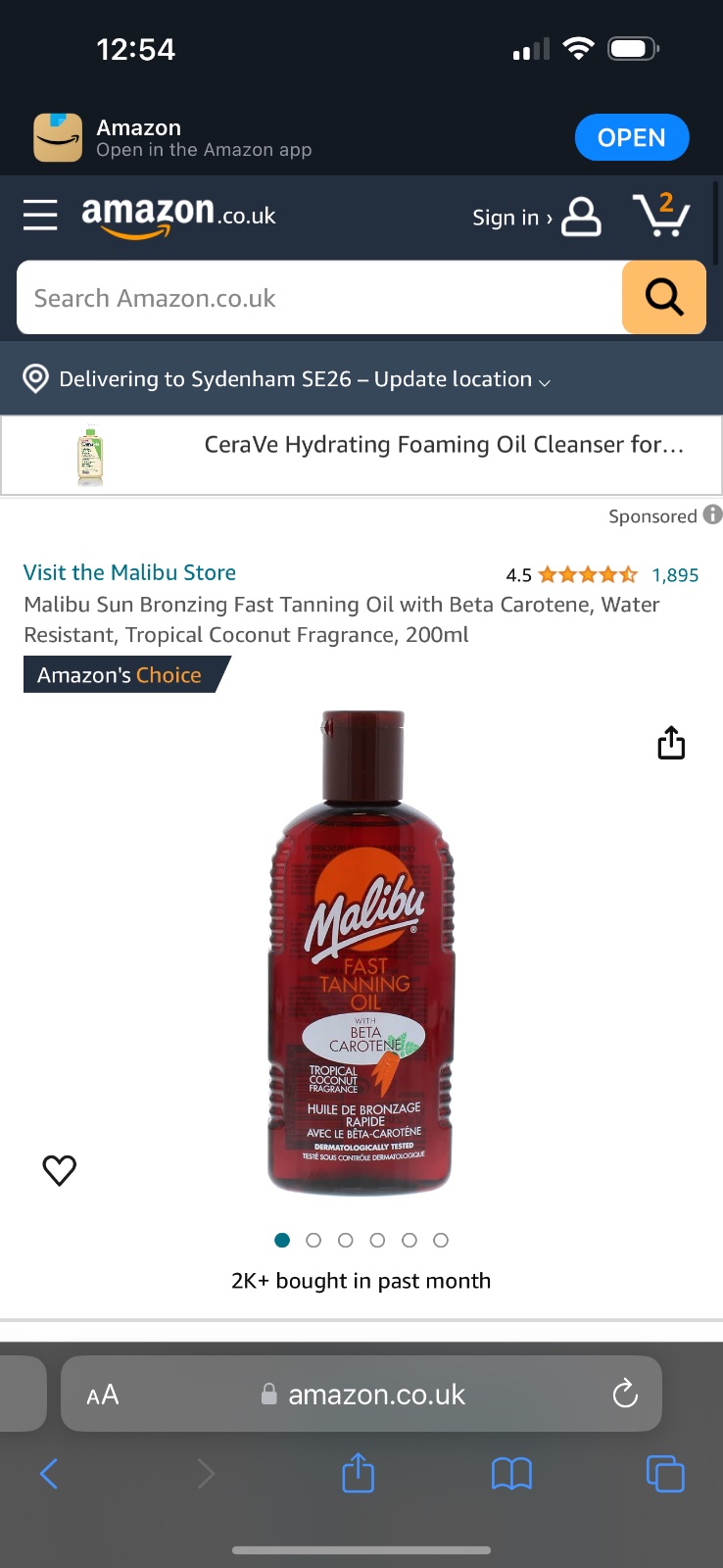Reload the page using Safari refresh icon
Image resolution: width=723 pixels, height=1568 pixels.
click(x=625, y=1394)
